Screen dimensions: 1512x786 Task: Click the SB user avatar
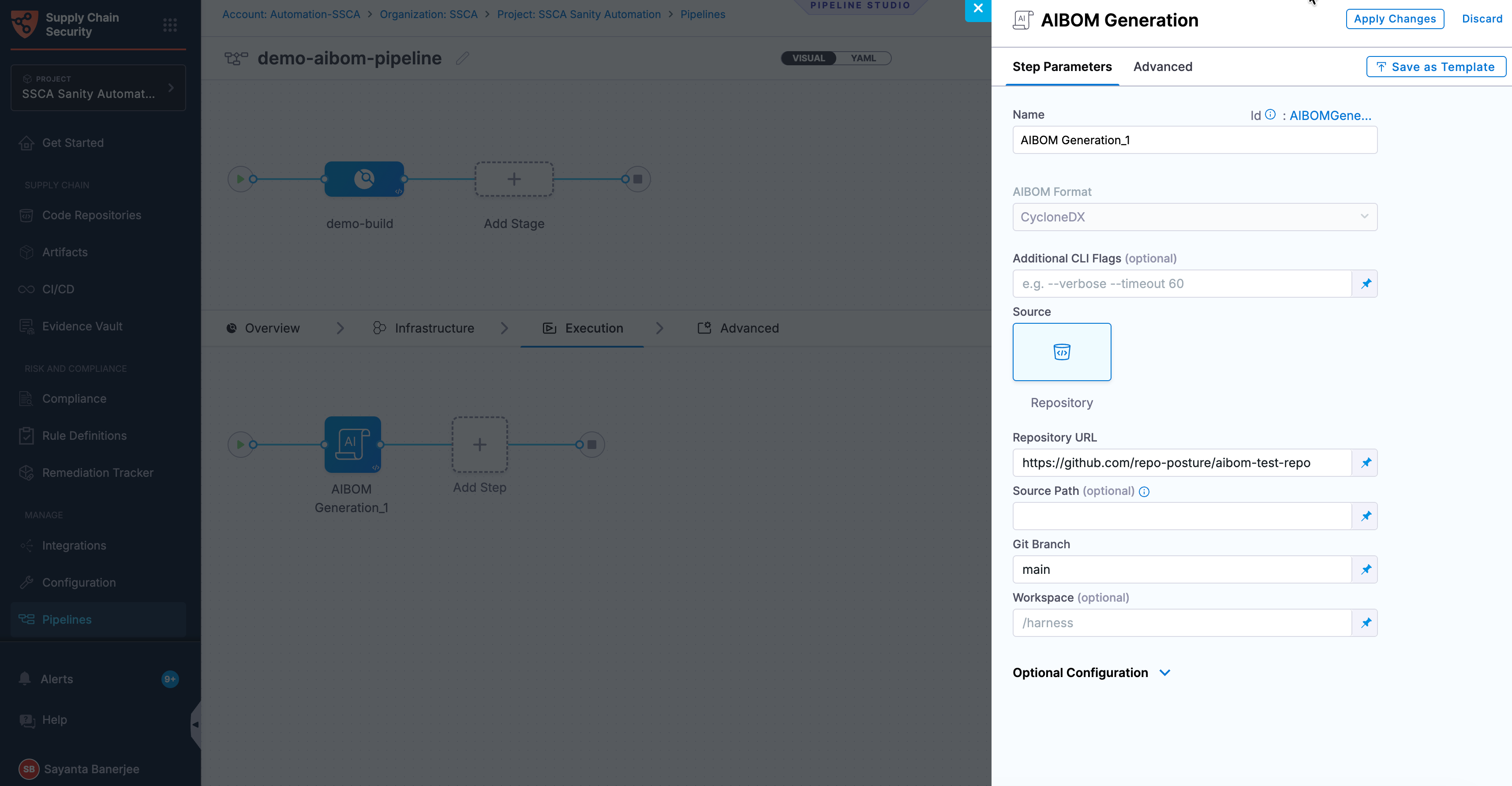pyautogui.click(x=29, y=769)
